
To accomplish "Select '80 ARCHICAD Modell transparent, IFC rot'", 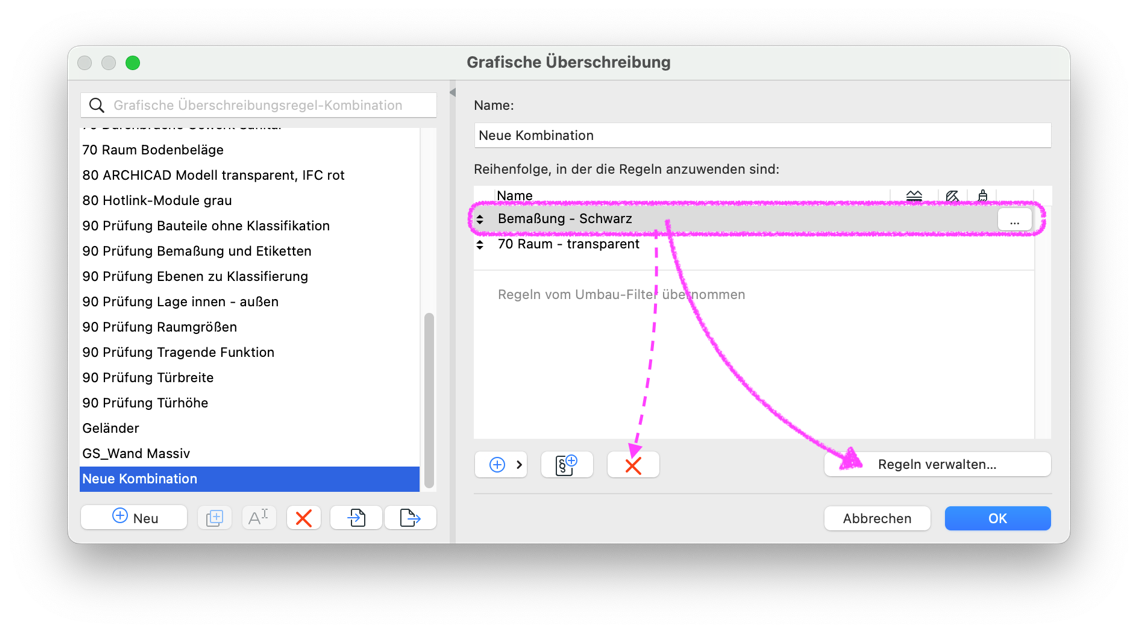I will point(249,175).
